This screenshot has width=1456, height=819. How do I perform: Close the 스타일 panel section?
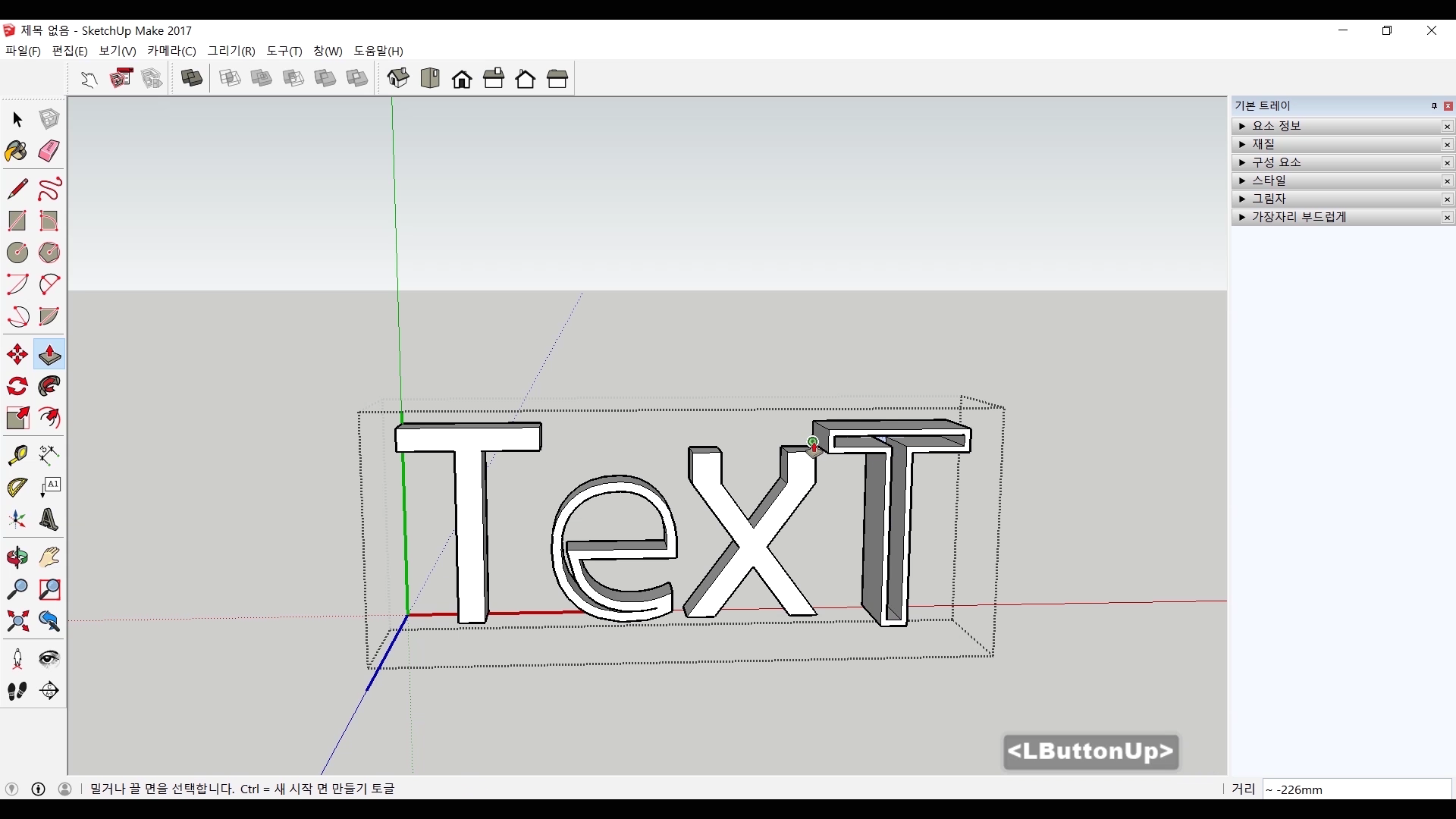coord(1447,180)
